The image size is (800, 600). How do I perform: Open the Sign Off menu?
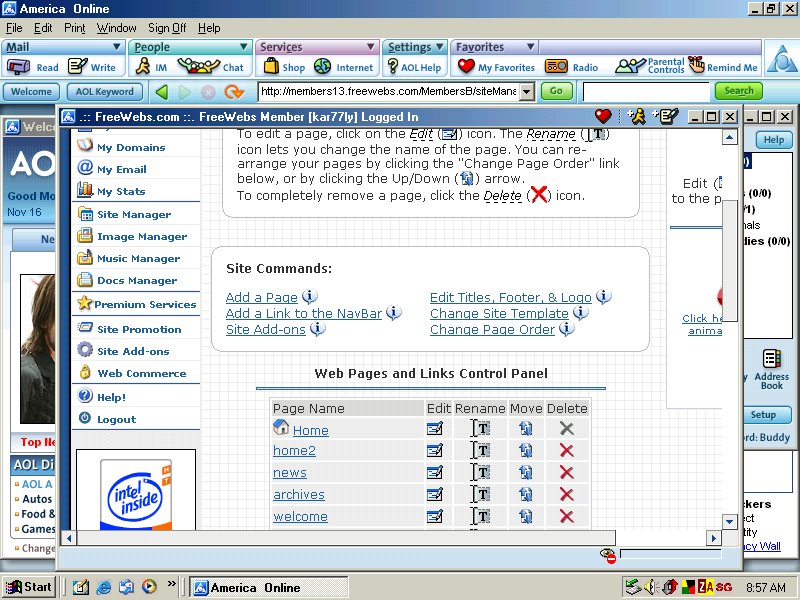[x=167, y=28]
